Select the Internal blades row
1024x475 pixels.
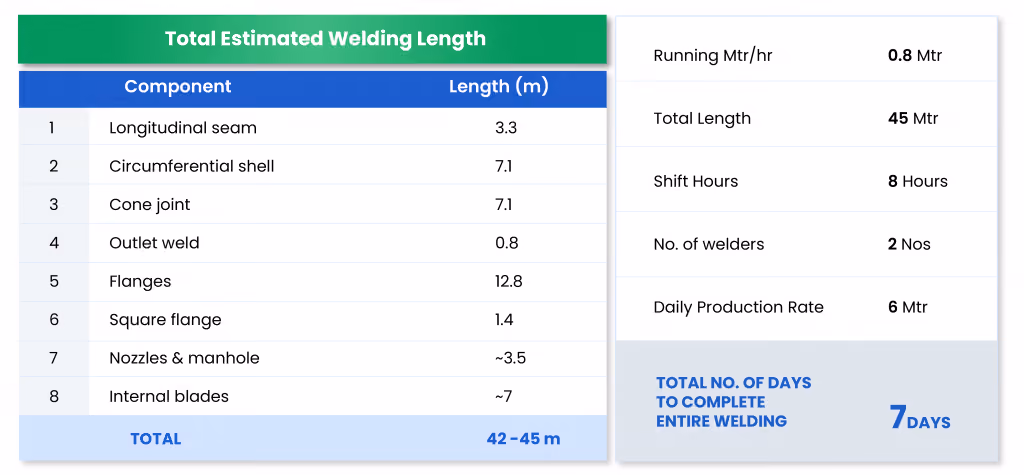click(x=312, y=396)
